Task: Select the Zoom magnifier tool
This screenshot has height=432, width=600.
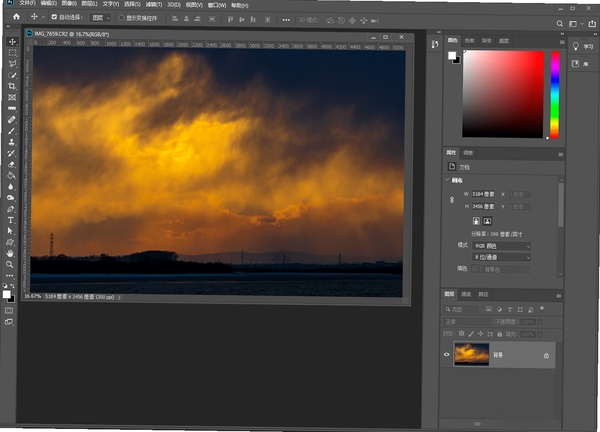Action: [10, 264]
